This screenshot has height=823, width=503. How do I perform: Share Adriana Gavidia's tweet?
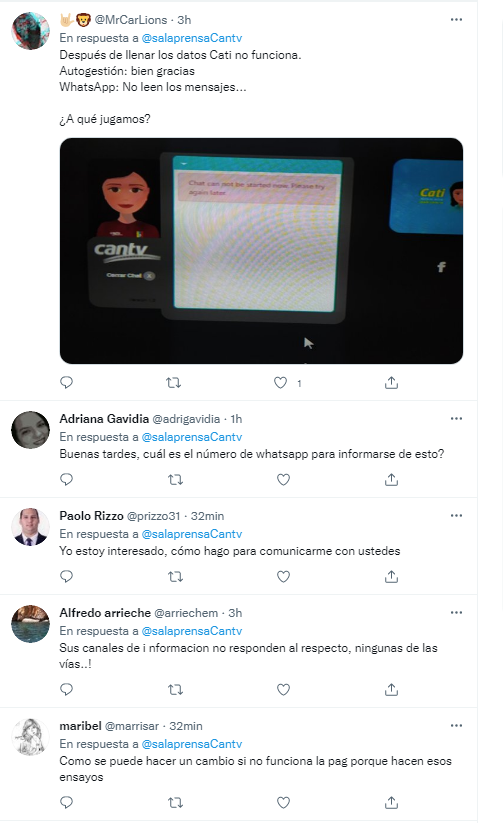tap(391, 479)
